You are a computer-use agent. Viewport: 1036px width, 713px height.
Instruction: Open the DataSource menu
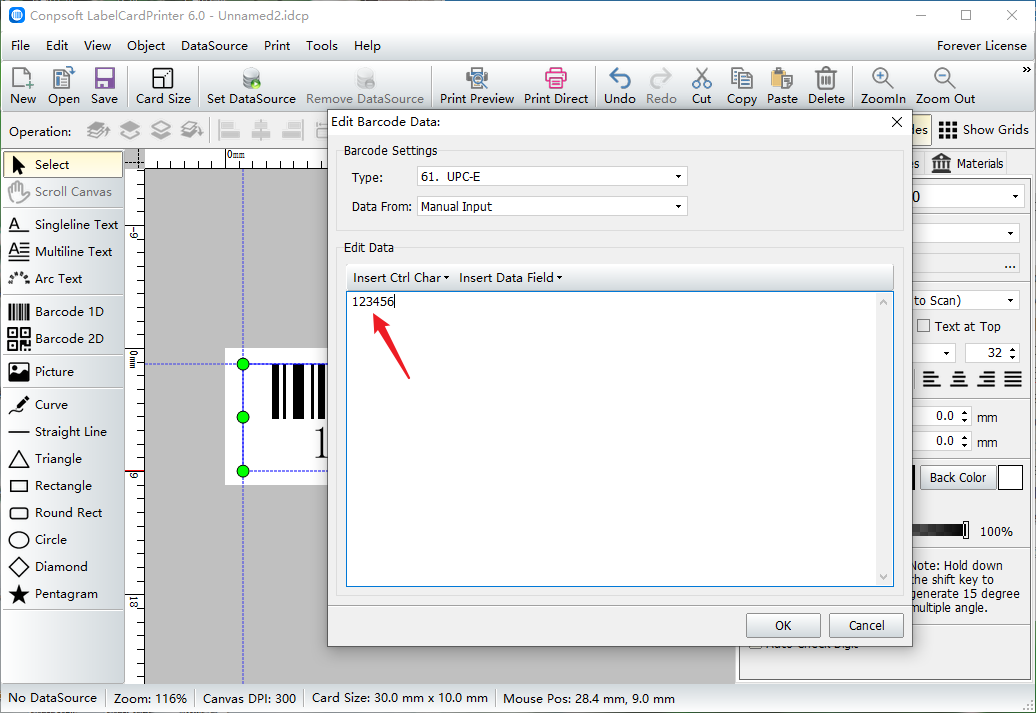click(214, 46)
